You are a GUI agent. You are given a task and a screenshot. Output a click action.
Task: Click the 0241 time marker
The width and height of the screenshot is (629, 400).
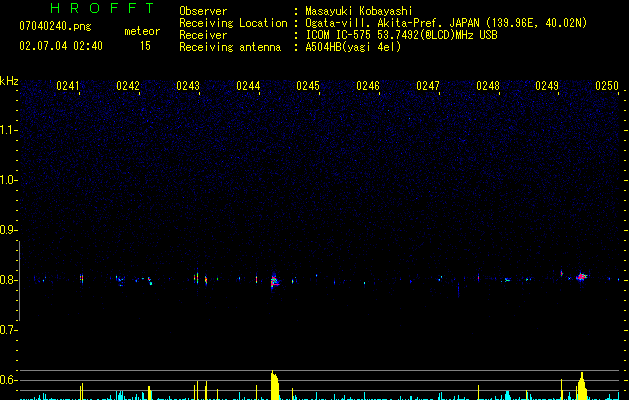tap(68, 86)
